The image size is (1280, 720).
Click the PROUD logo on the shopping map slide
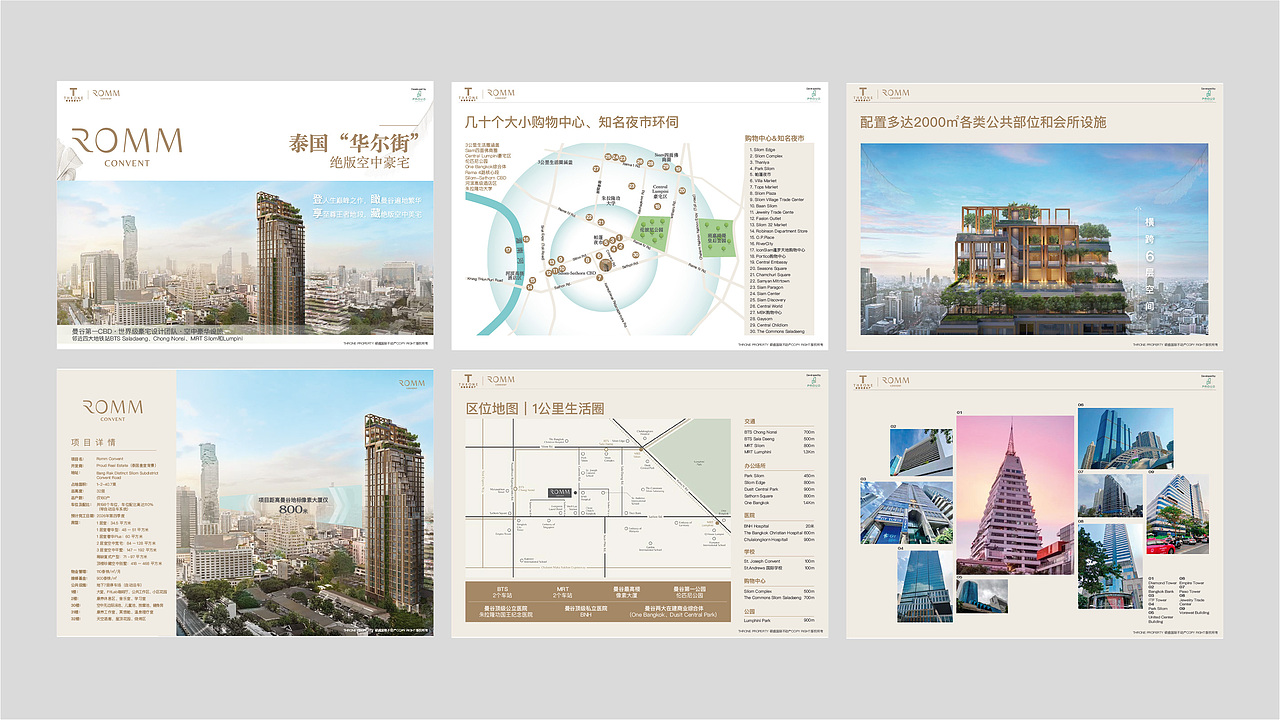tap(813, 94)
